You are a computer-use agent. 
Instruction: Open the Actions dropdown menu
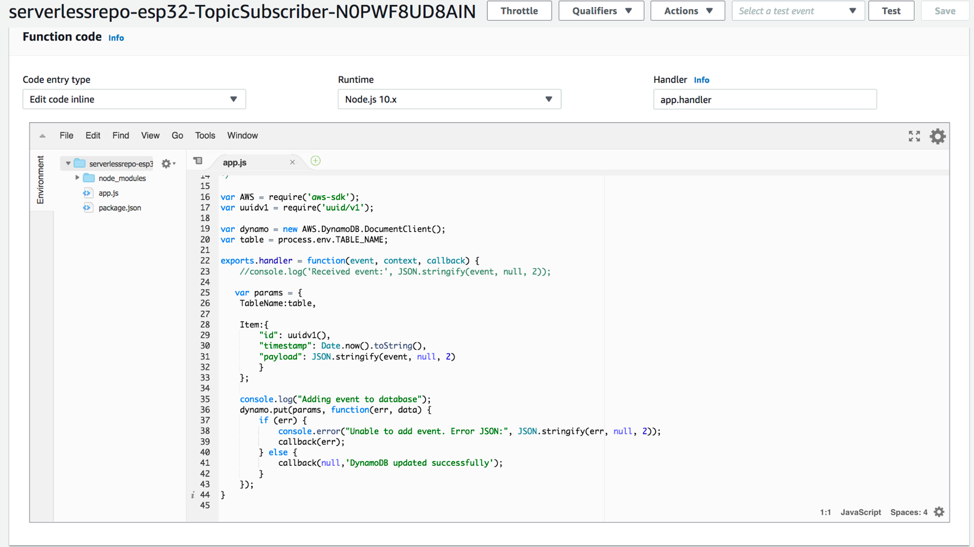coord(687,11)
